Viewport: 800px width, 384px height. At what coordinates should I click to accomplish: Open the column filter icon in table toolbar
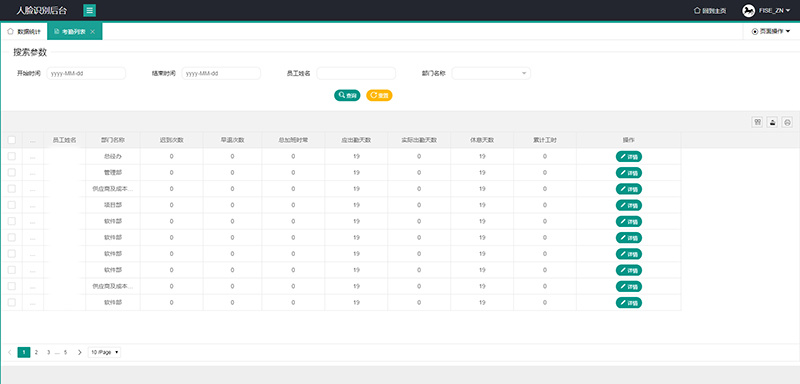point(758,122)
